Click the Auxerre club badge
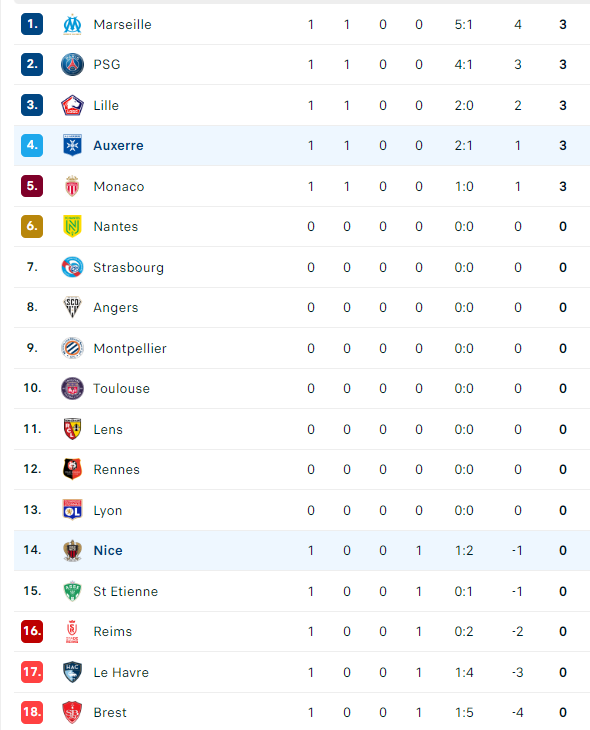Screen dimensions: 590x730 tap(72, 145)
